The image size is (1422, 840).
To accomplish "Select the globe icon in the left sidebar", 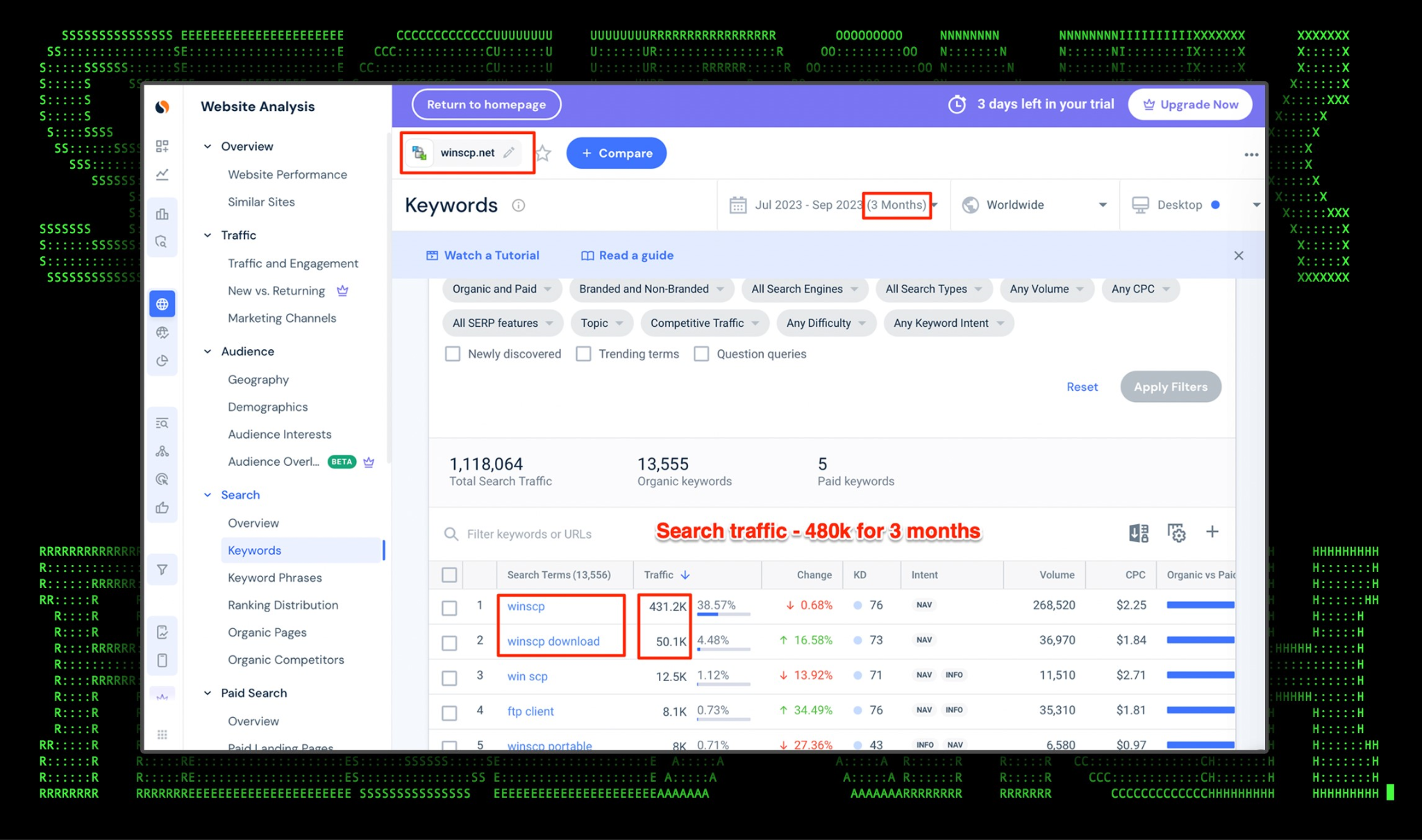I will coord(162,304).
